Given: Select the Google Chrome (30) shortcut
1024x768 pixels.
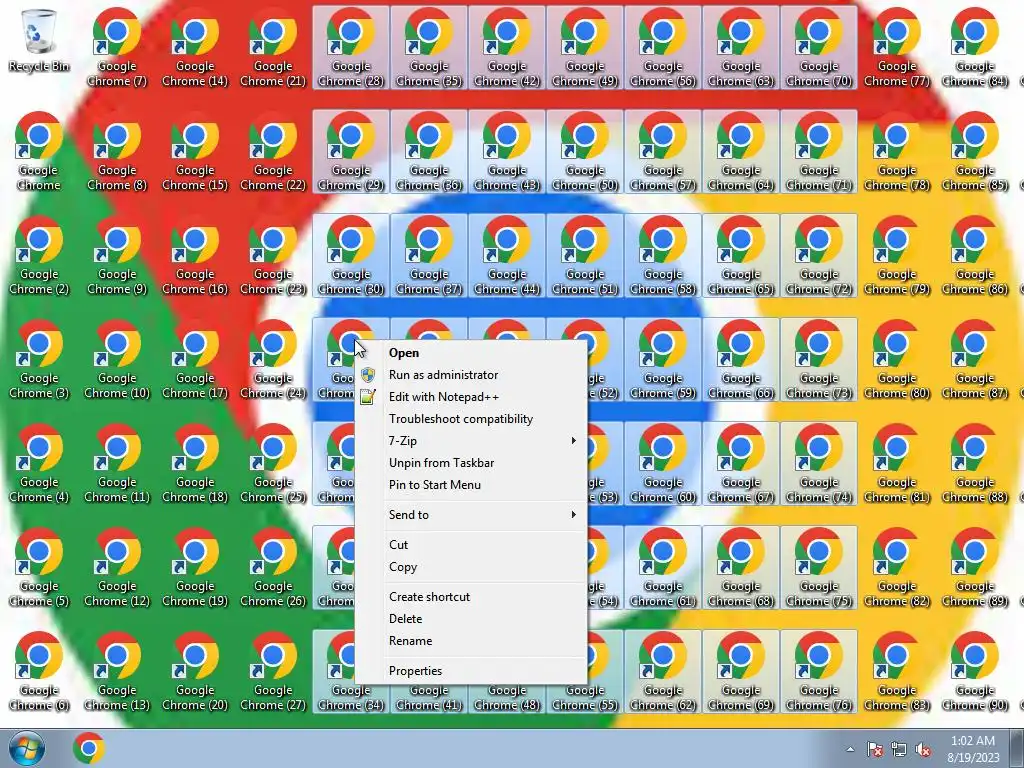Looking at the screenshot, I should (x=351, y=255).
